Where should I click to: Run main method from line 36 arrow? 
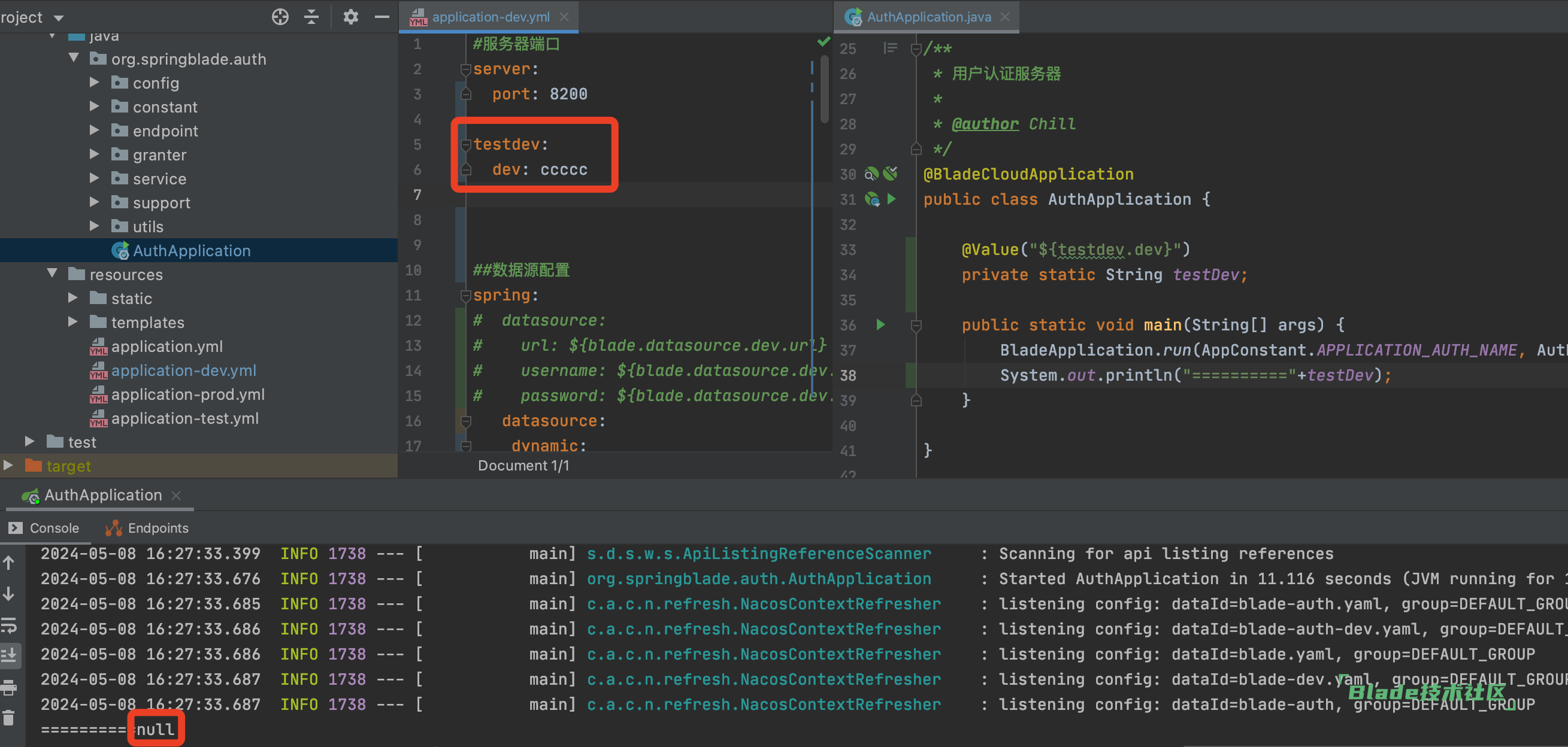tap(880, 325)
